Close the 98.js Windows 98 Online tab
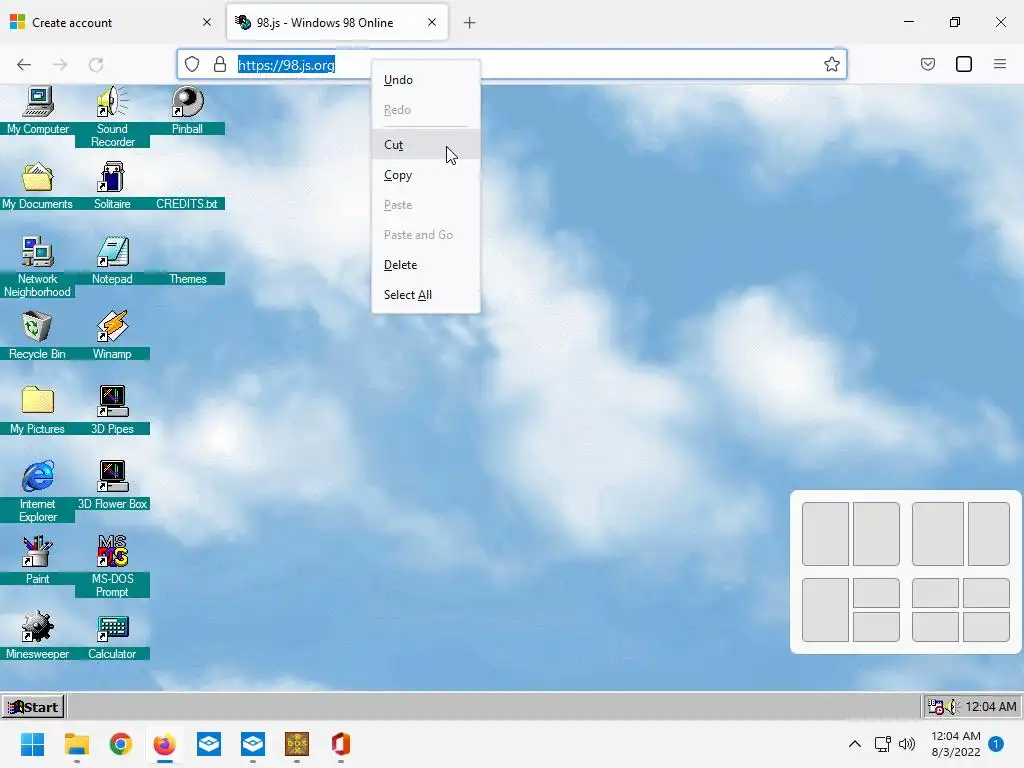The image size is (1024, 768). coord(432,22)
